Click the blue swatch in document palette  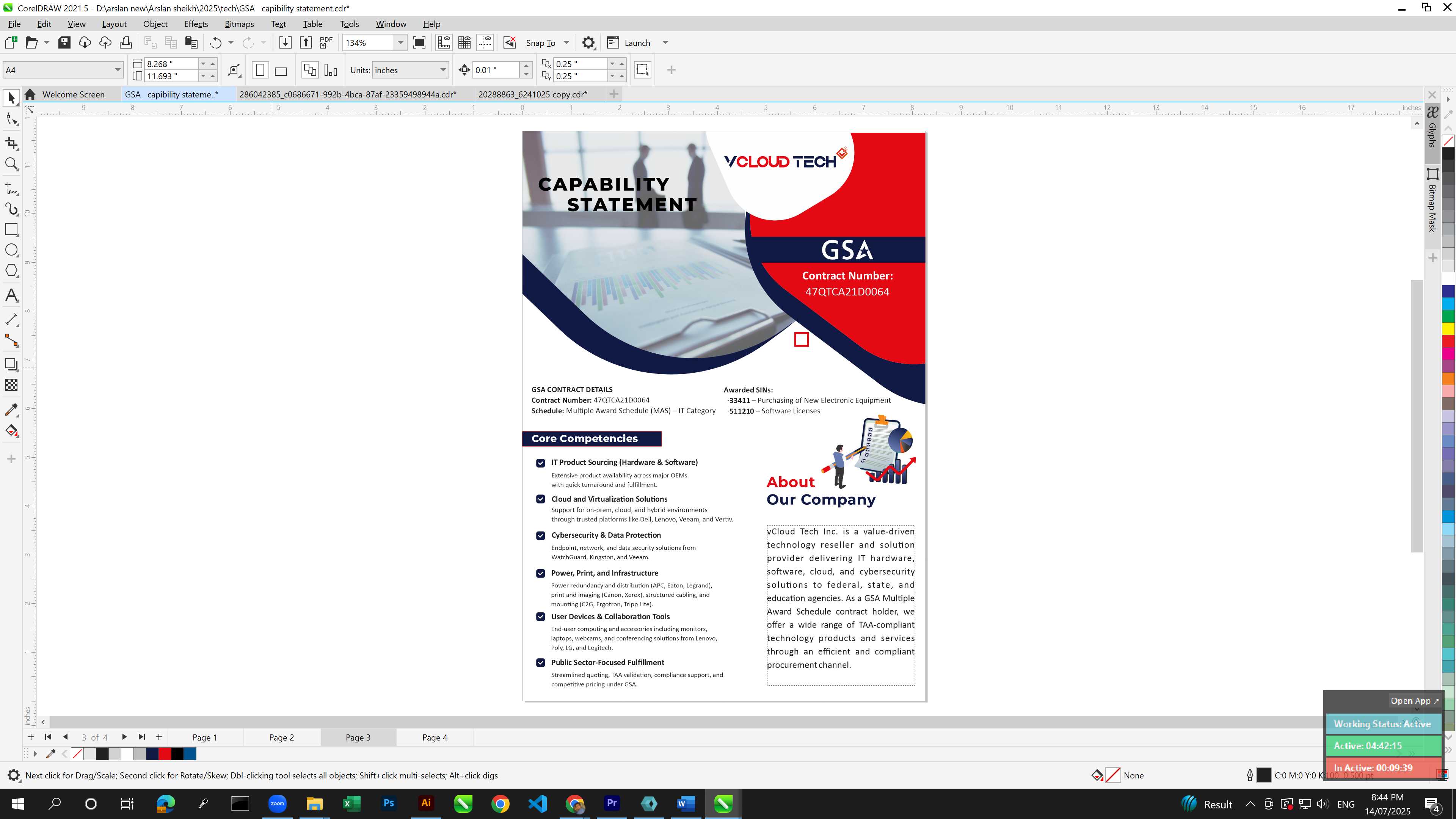(x=190, y=754)
